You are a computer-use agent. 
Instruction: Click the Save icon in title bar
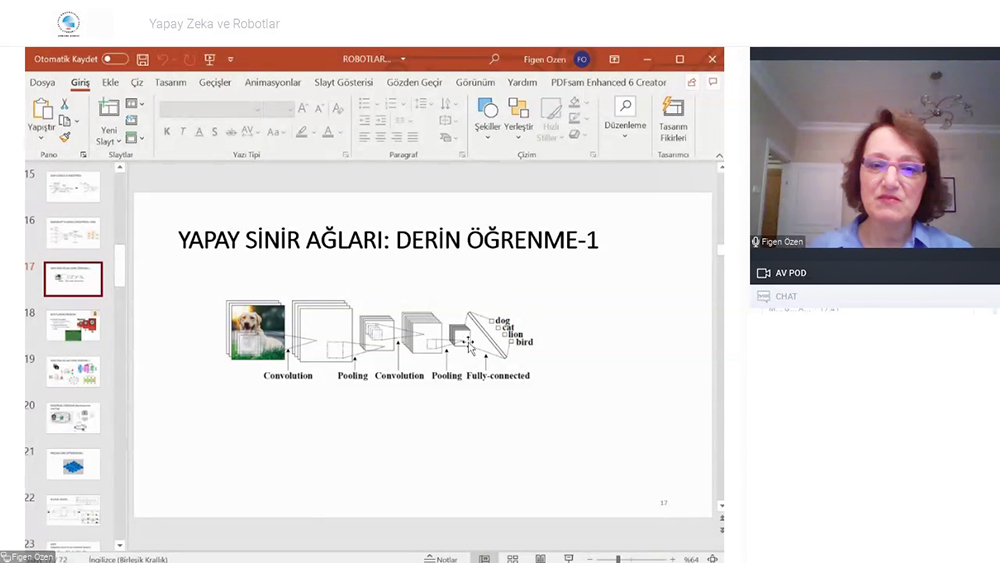tap(142, 59)
